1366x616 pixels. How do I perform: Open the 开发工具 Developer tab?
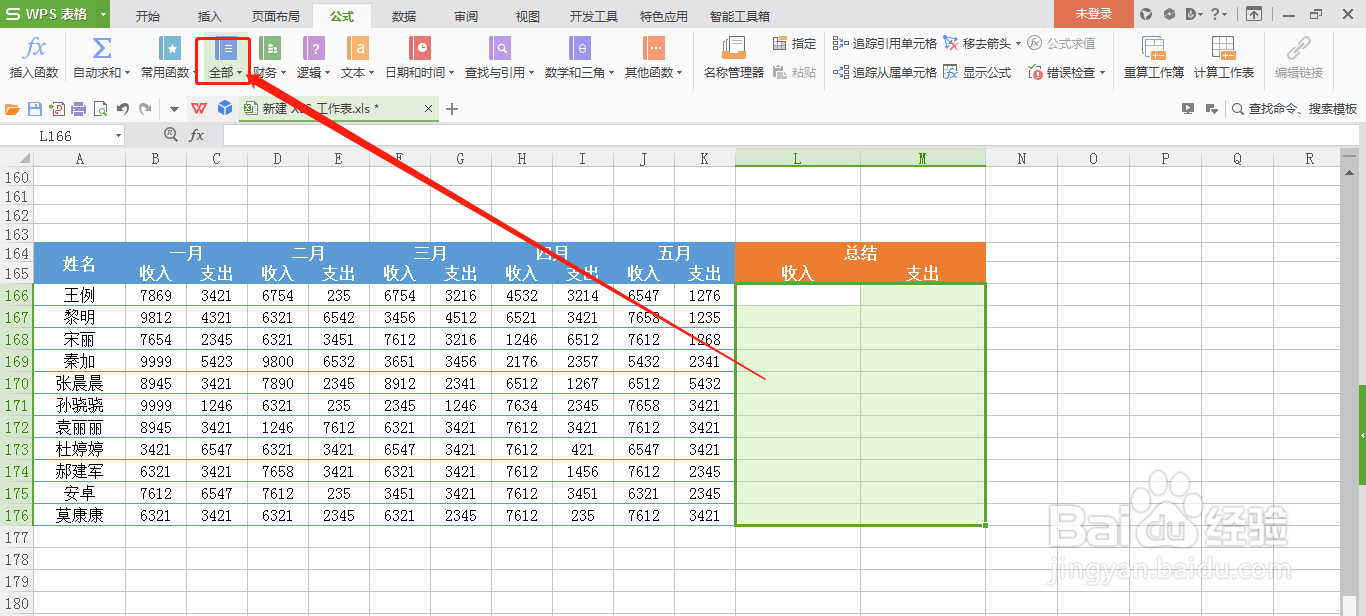[x=594, y=16]
